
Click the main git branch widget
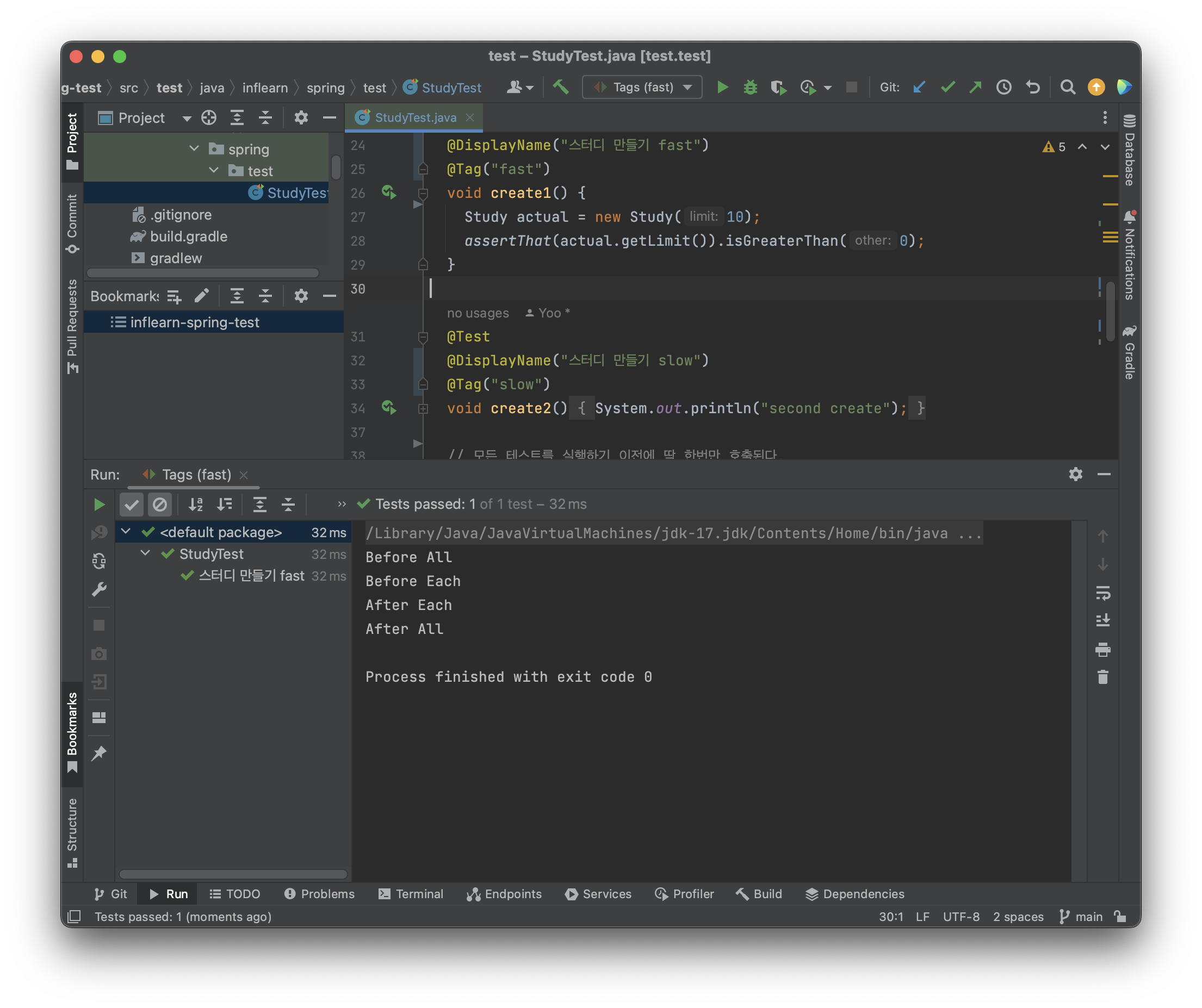pyautogui.click(x=1081, y=917)
